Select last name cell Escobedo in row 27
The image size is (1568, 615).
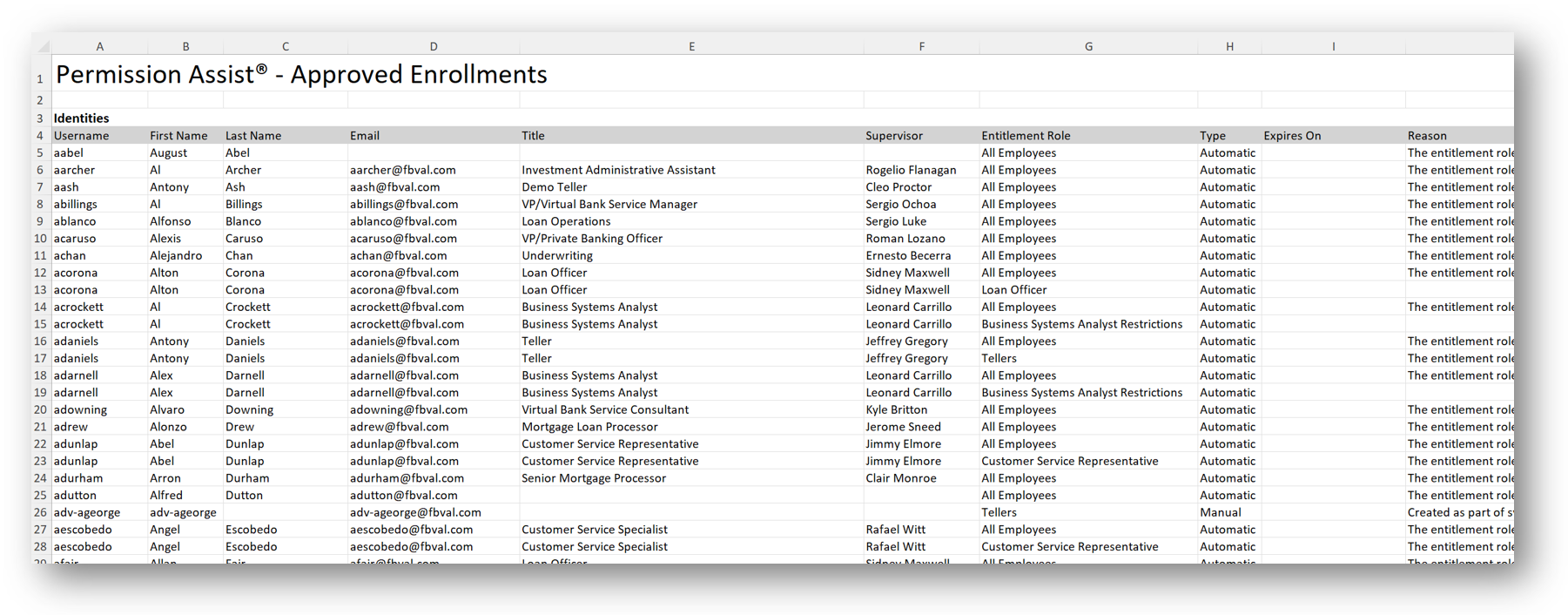click(x=251, y=530)
